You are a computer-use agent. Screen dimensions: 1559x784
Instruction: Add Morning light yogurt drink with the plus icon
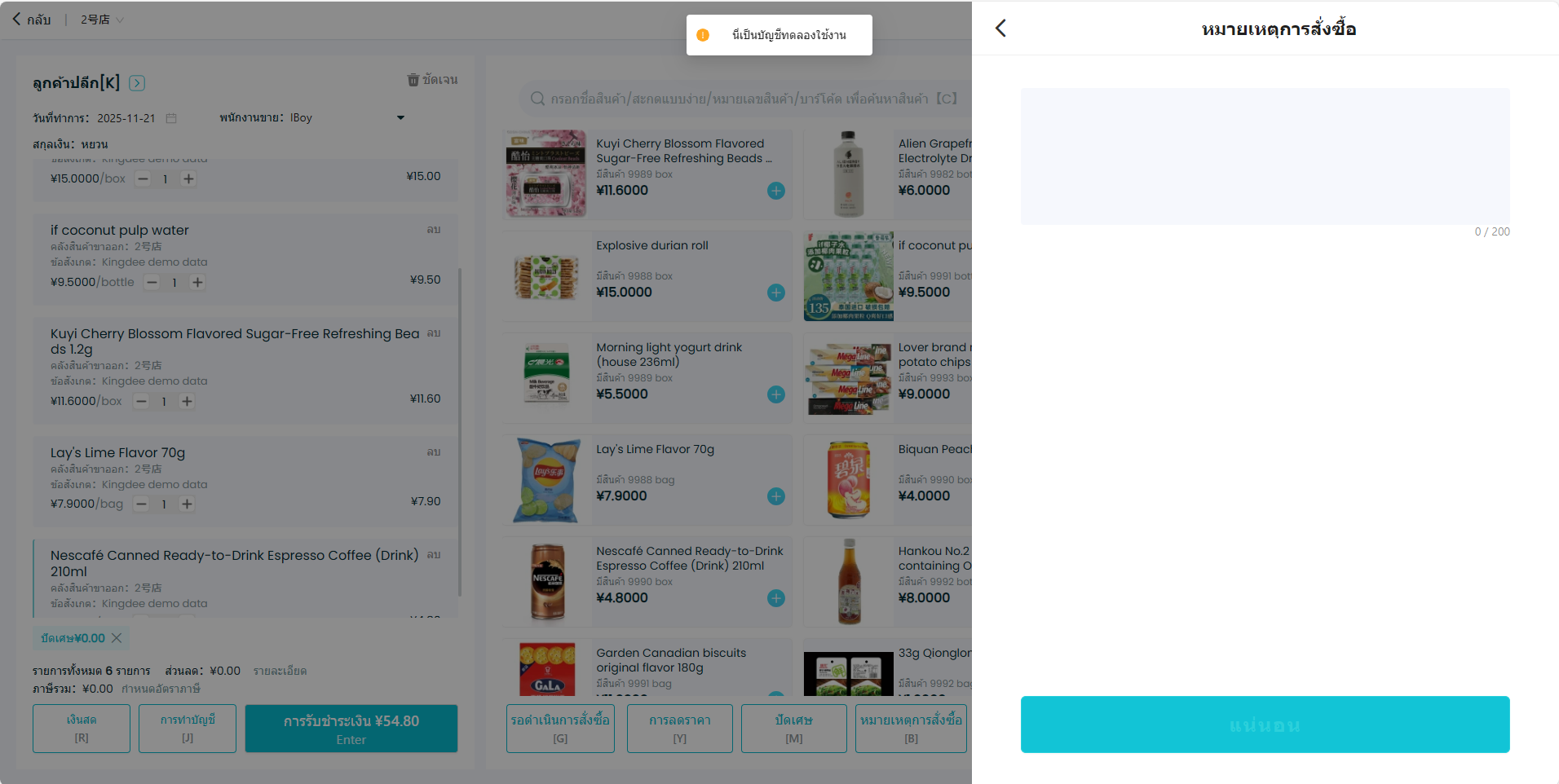(776, 394)
